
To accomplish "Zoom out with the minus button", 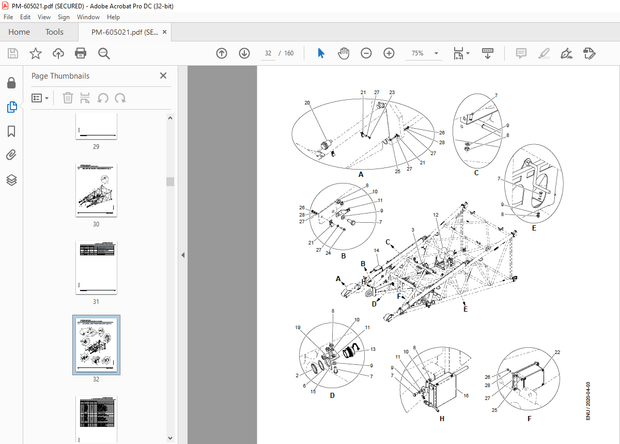I will (x=366, y=53).
